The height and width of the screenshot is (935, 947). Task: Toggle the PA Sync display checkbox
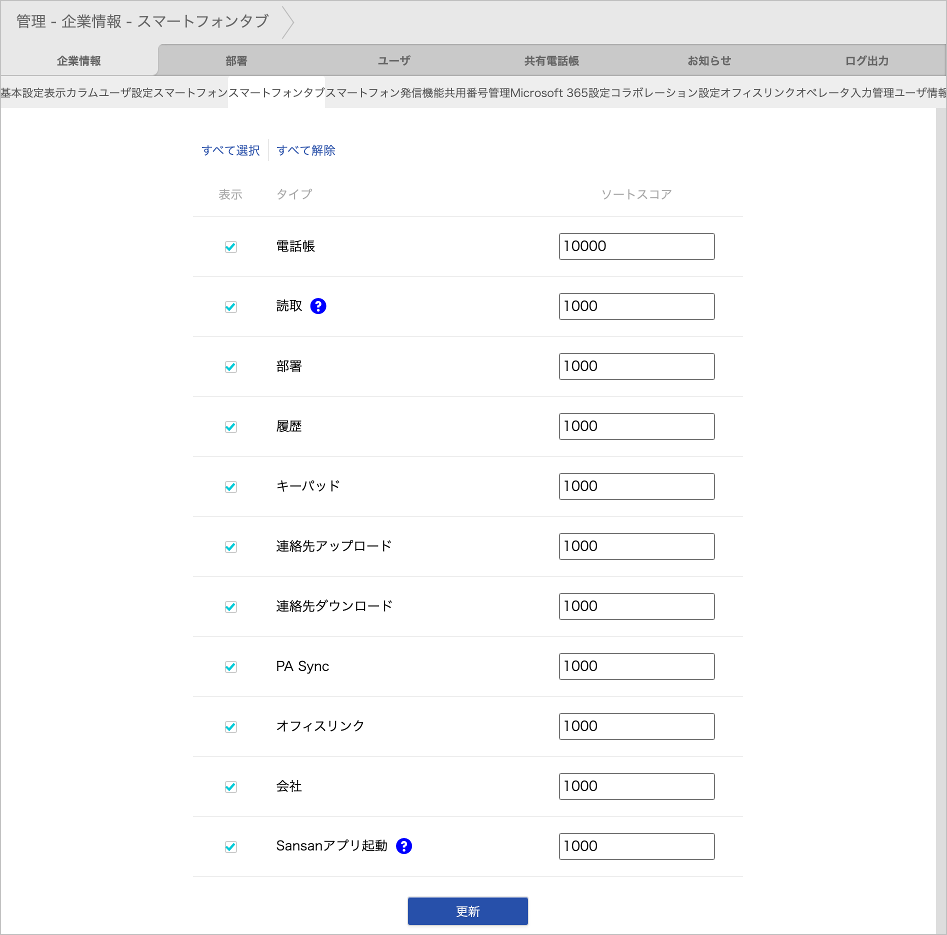pos(231,667)
